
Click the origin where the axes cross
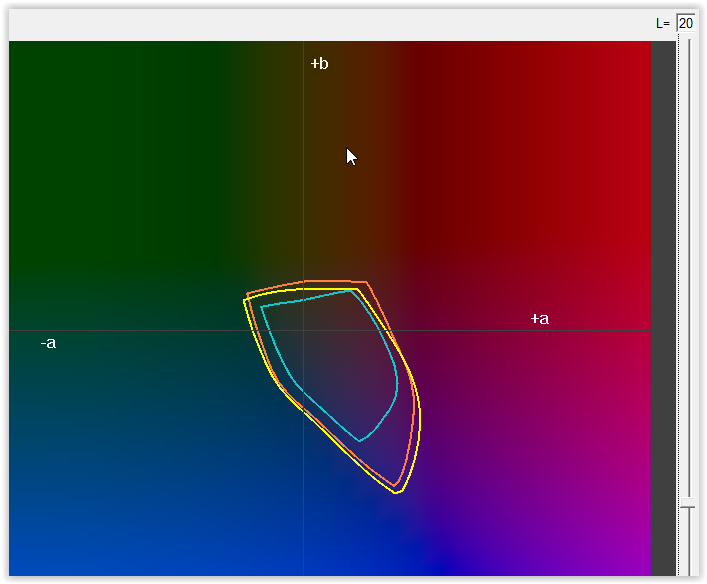[303, 330]
